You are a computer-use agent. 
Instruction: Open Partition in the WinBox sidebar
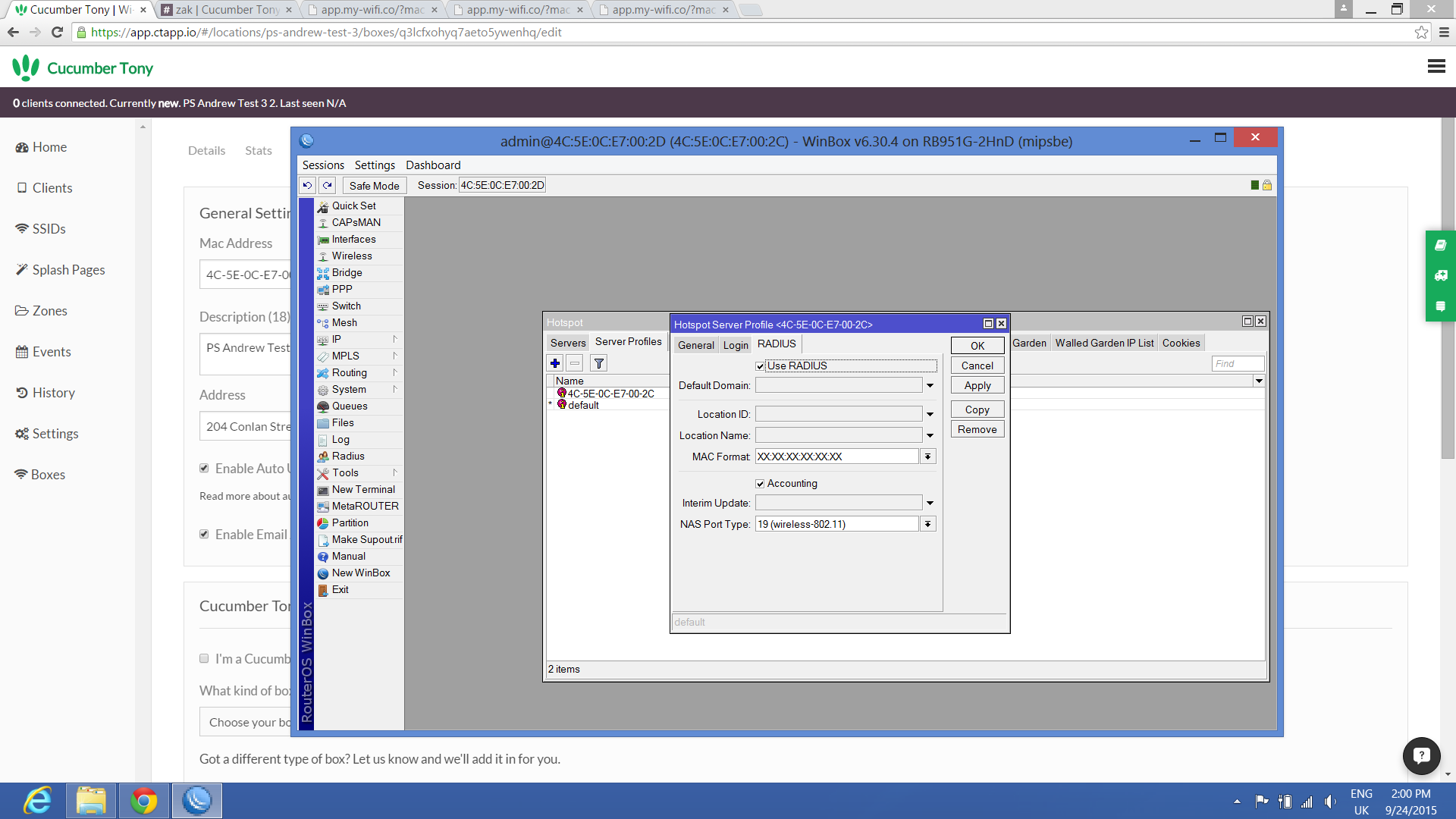coord(350,522)
